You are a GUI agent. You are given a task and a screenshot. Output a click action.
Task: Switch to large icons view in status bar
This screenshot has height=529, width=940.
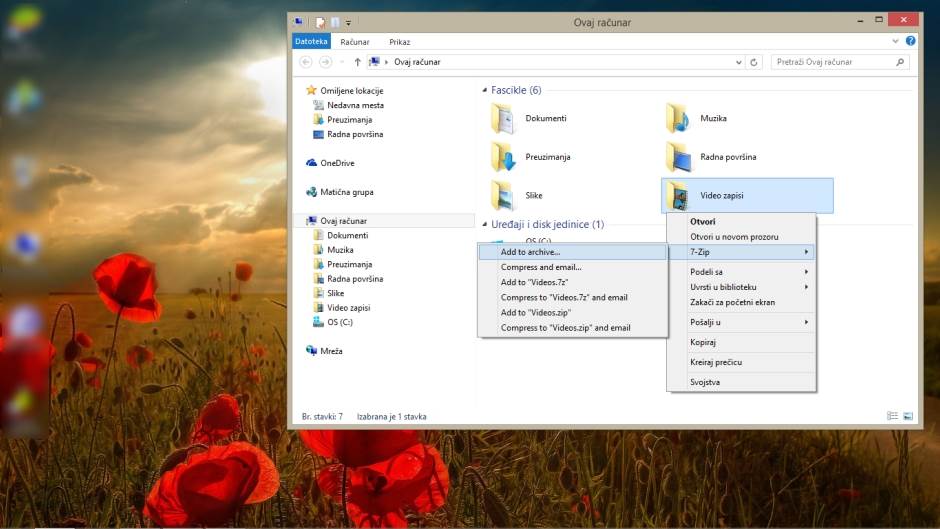click(908, 416)
